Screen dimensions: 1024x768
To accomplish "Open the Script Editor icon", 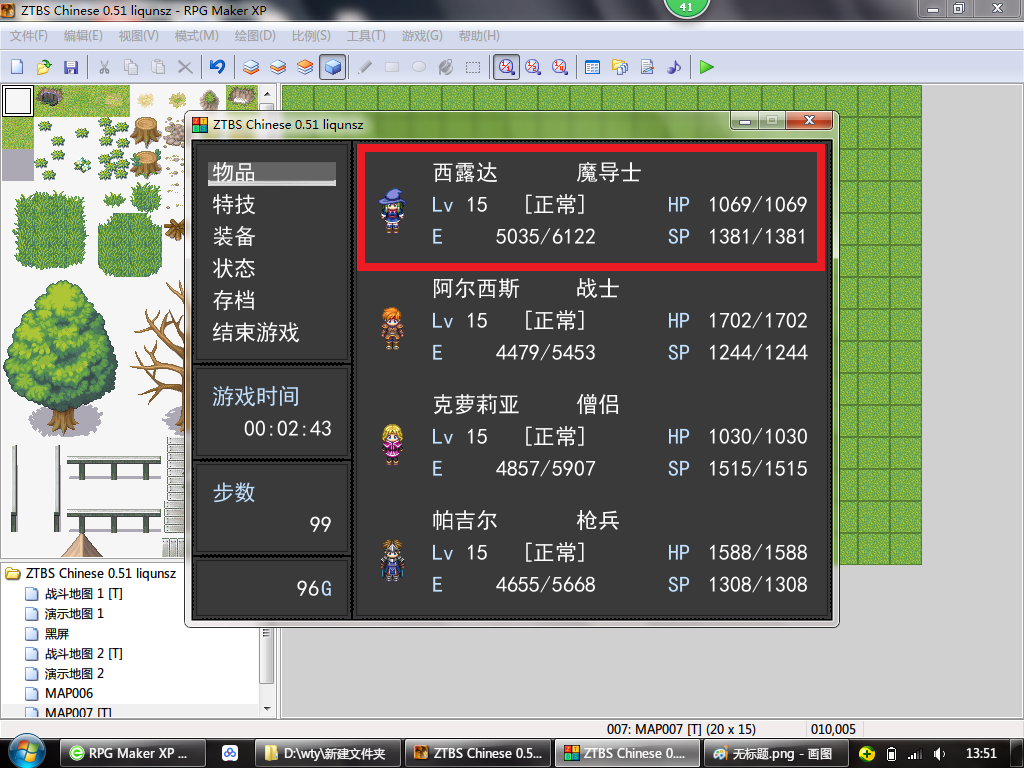I will [647, 67].
